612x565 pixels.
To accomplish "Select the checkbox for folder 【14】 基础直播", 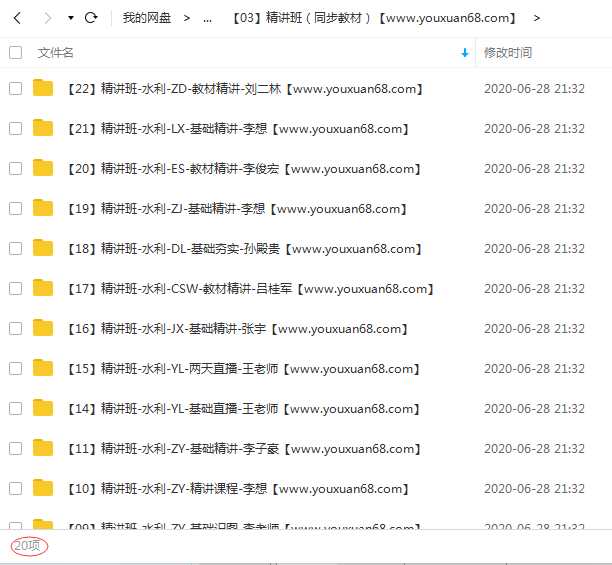I will 16,409.
